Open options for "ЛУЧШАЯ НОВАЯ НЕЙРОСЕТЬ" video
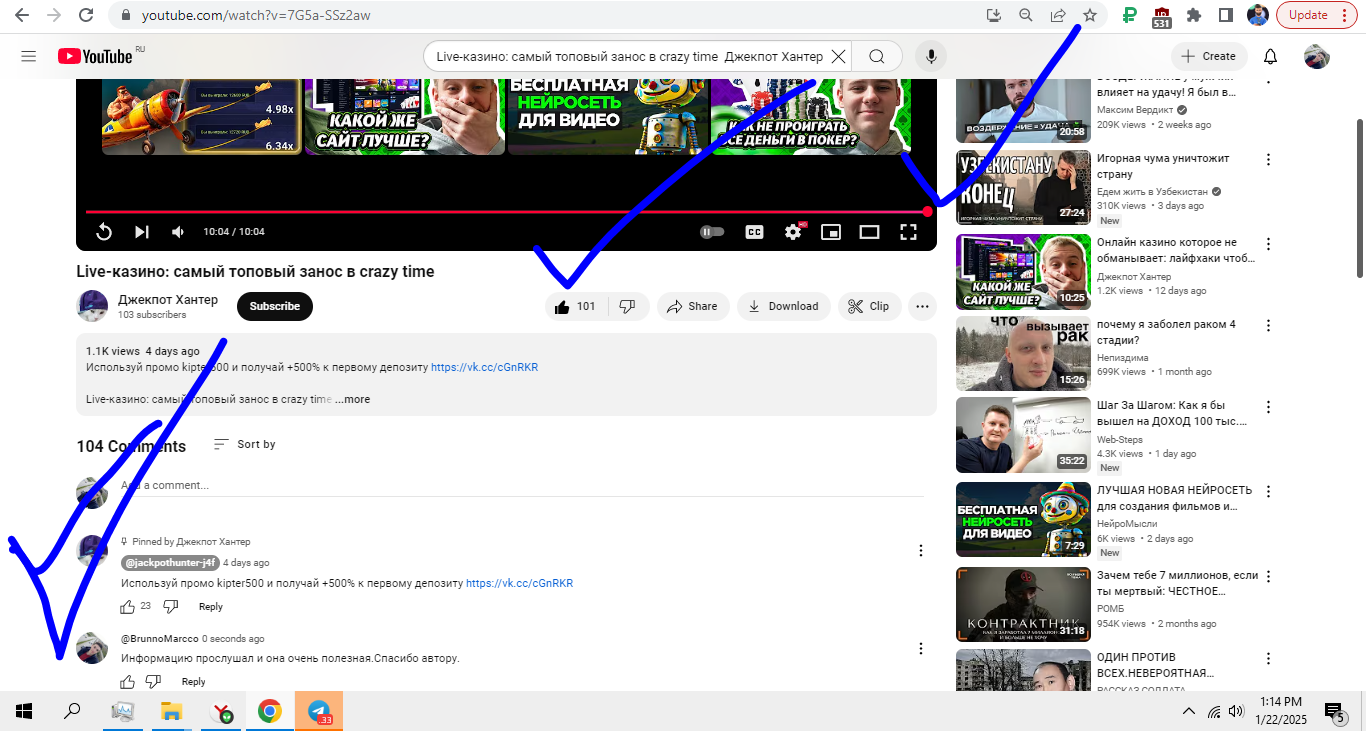This screenshot has height=731, width=1366. coord(1269,492)
